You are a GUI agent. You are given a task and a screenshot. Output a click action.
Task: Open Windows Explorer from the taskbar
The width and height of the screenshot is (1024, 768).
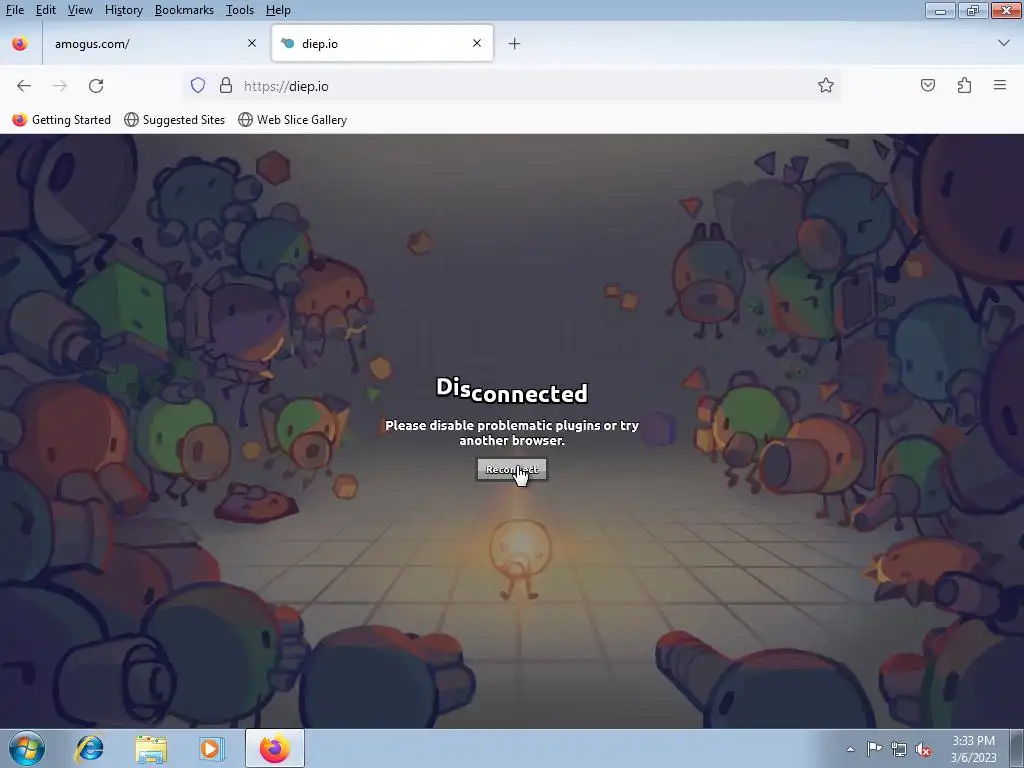click(151, 748)
